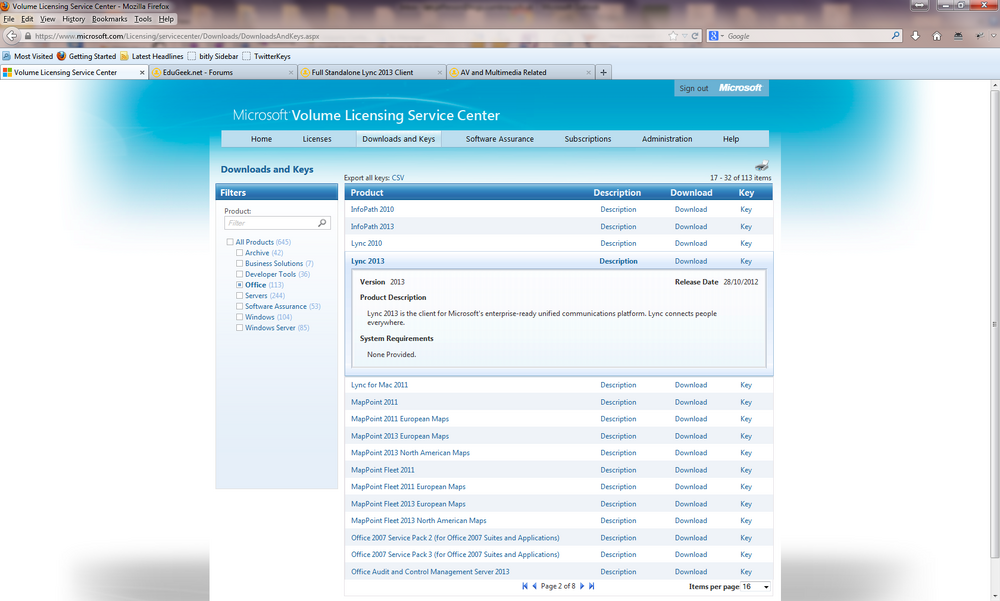Click the scrollbar down arrow
The height and width of the screenshot is (601, 1000).
tap(995, 597)
